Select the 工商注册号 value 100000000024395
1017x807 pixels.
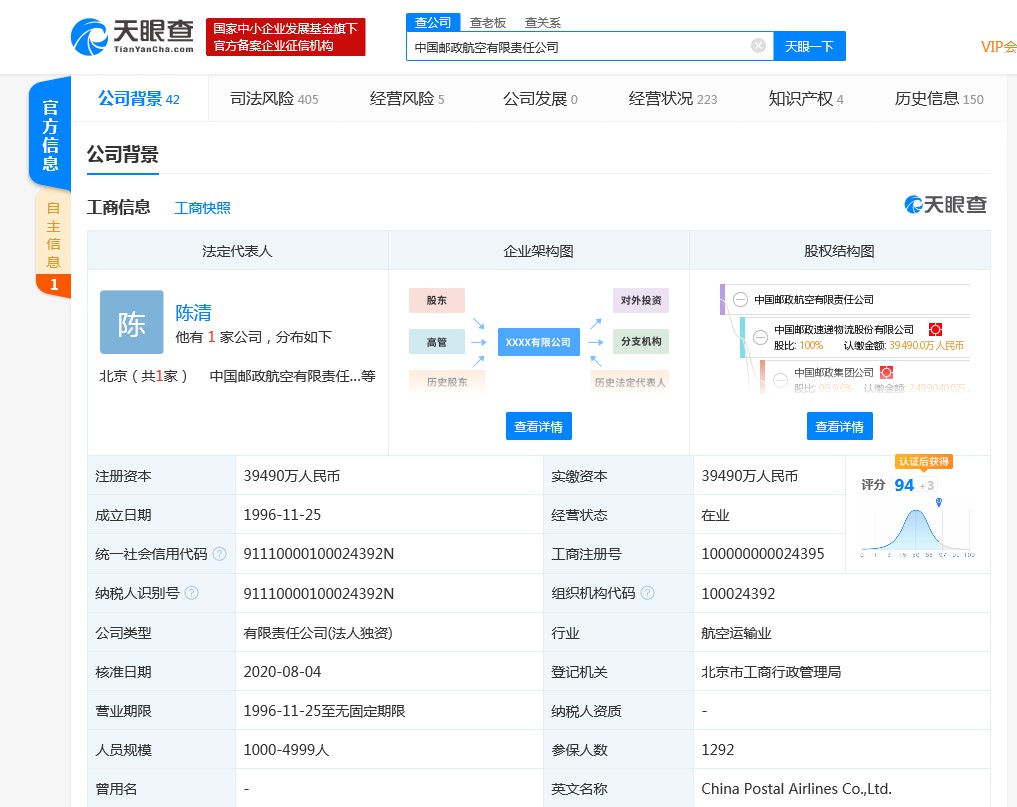[x=763, y=554]
